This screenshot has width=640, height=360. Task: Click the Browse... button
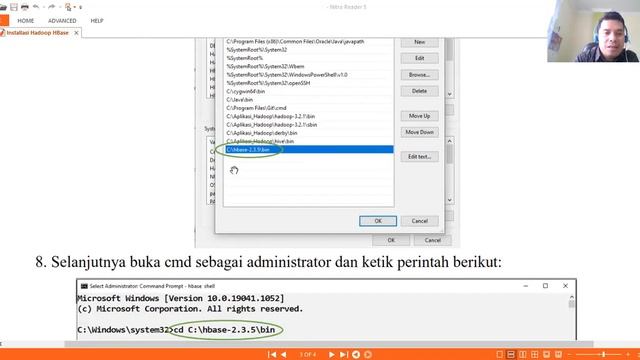(x=420, y=75)
